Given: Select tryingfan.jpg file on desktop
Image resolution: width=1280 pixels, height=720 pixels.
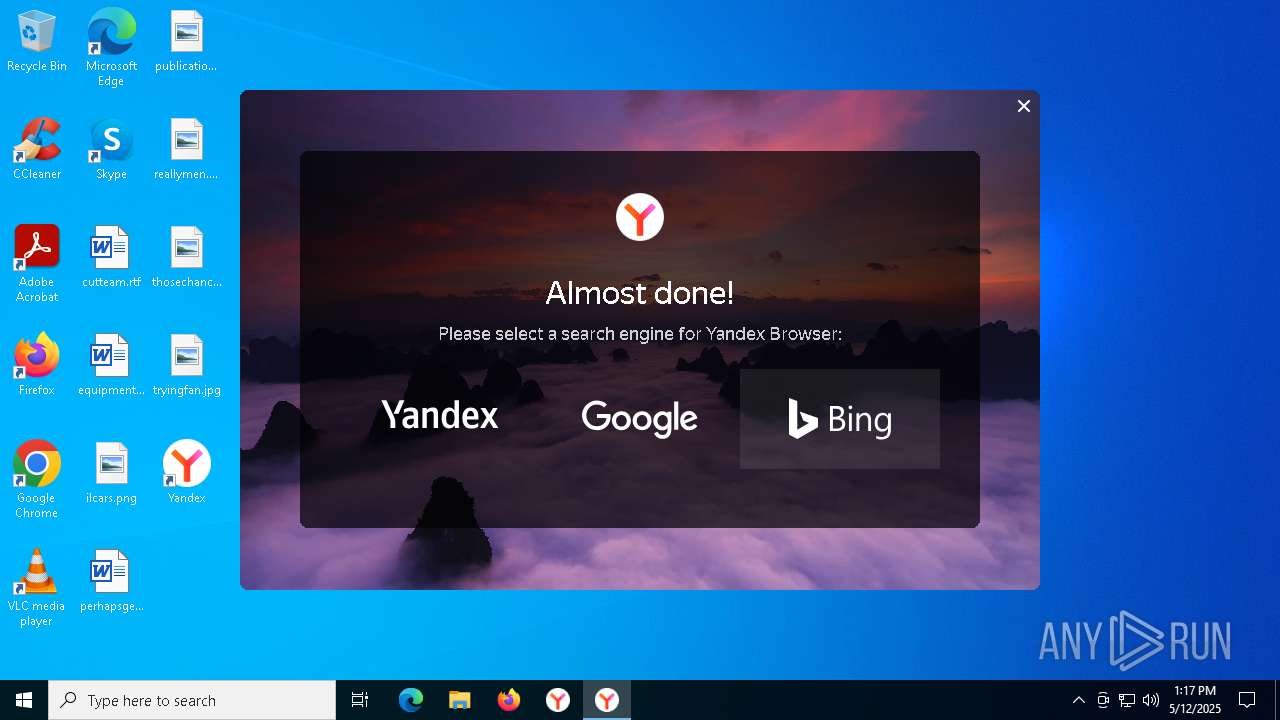Looking at the screenshot, I should (x=186, y=366).
